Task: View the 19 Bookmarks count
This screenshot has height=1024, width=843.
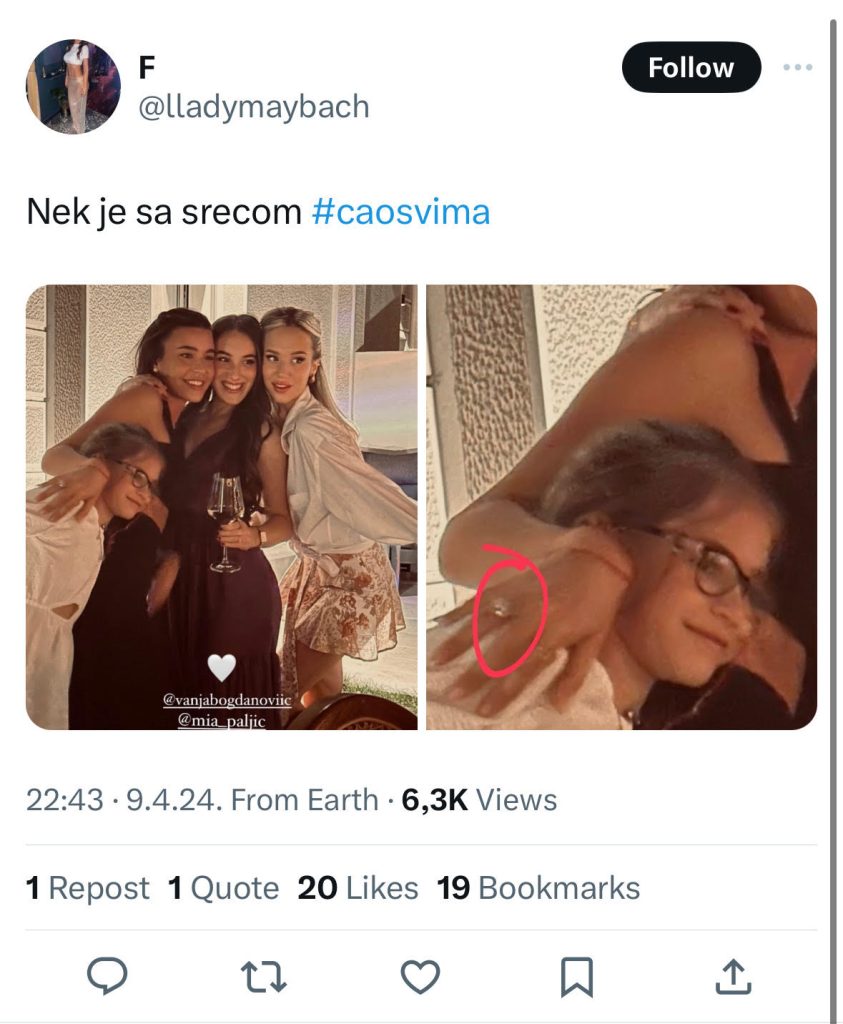Action: (x=538, y=888)
